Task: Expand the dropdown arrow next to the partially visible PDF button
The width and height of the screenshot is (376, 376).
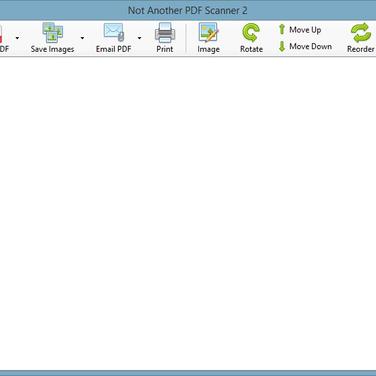Action: pyautogui.click(x=17, y=38)
